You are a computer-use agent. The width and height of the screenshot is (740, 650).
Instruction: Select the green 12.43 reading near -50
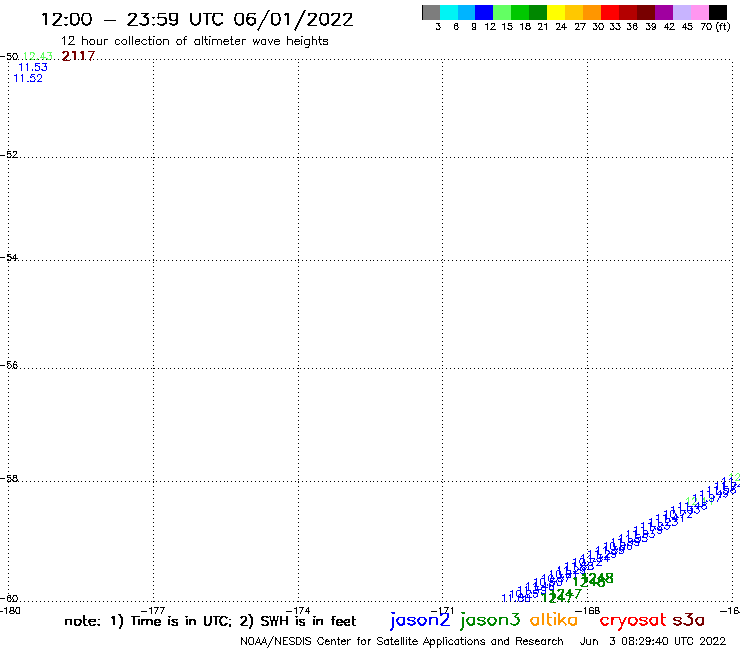38,57
